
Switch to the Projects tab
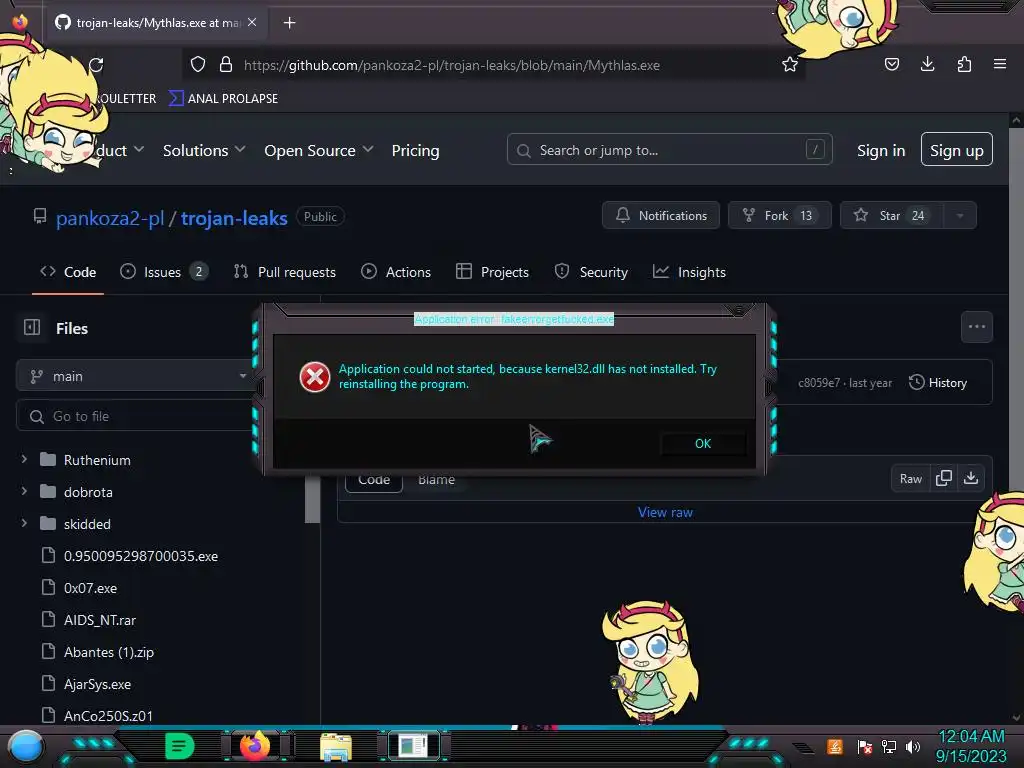coord(492,272)
